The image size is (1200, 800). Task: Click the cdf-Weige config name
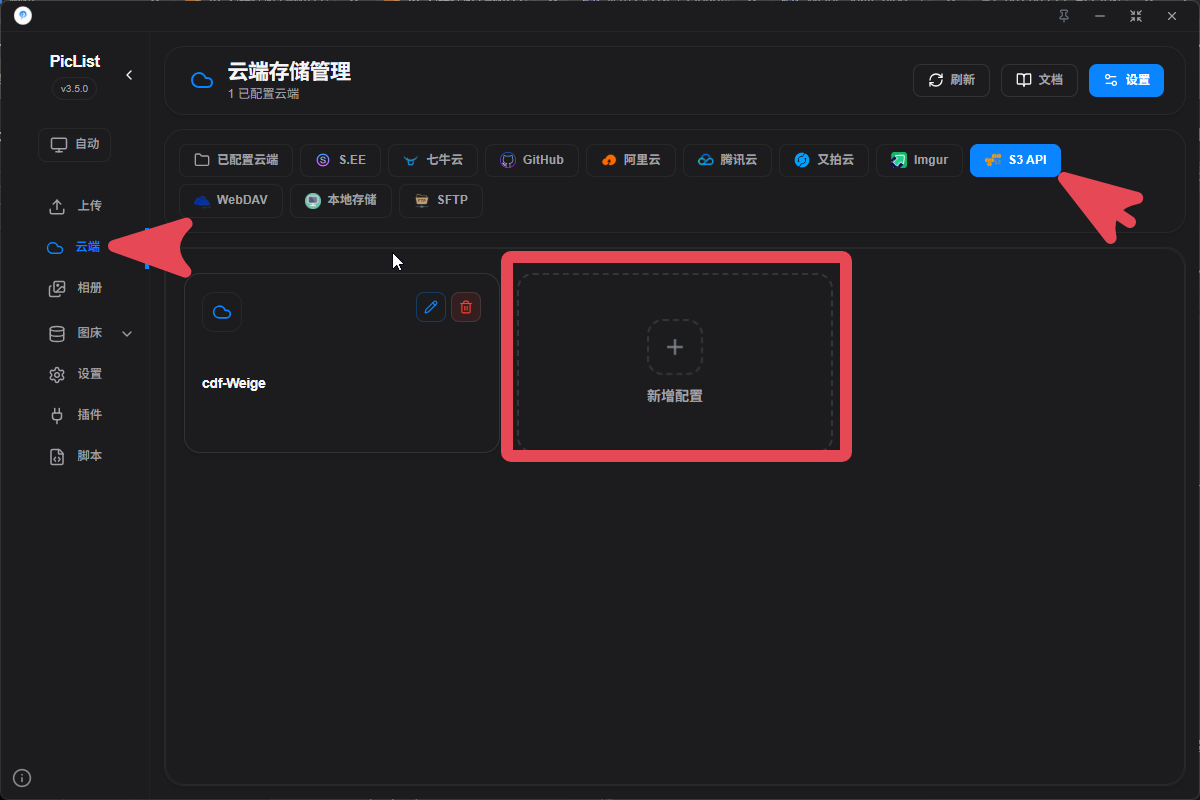234,383
